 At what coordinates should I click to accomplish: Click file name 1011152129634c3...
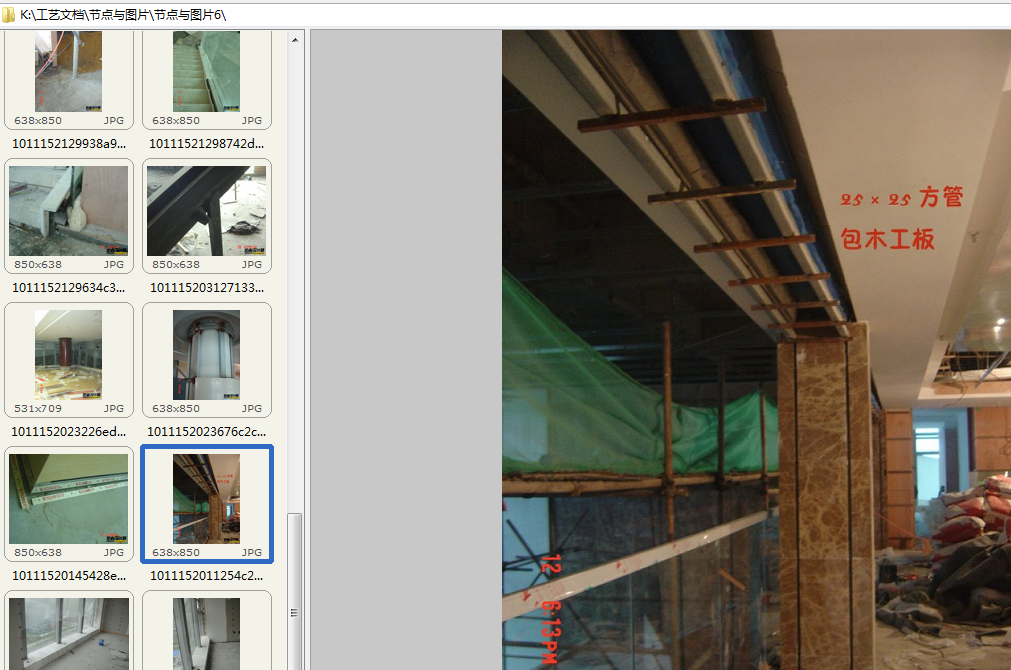[69, 288]
